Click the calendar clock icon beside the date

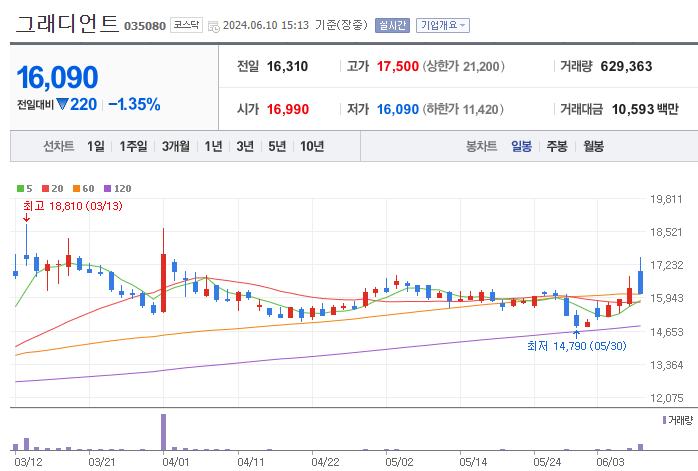pyautogui.click(x=214, y=26)
